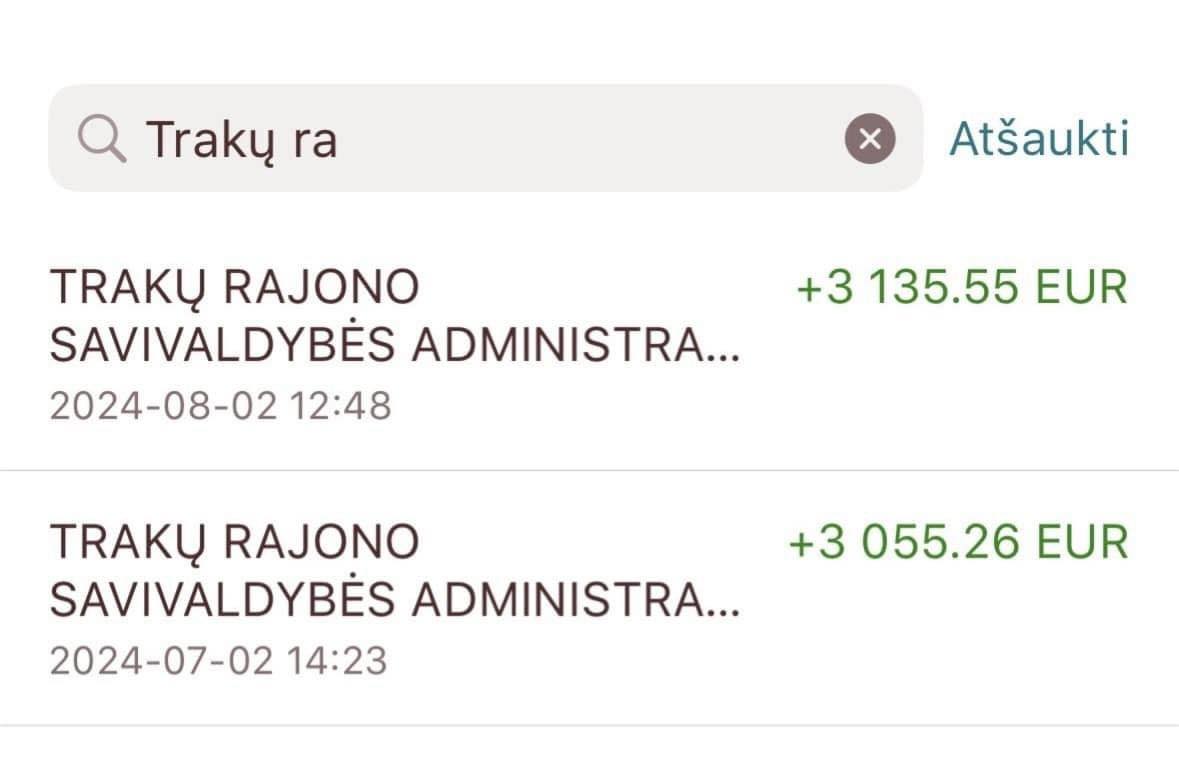This screenshot has width=1179, height=776.
Task: Click EUR label on the 3 055.26 payment
Action: (1081, 543)
